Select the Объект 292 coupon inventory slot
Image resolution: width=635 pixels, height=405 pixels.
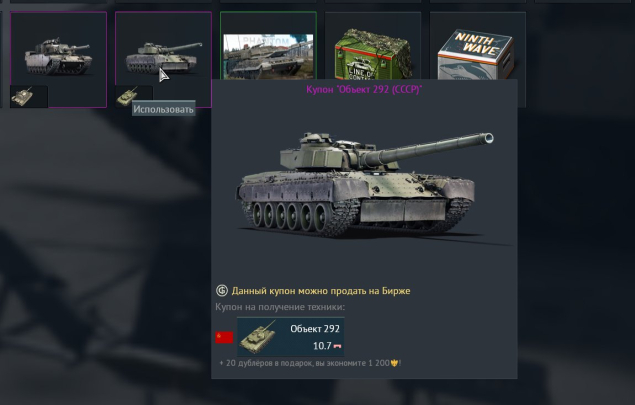pyautogui.click(x=163, y=60)
